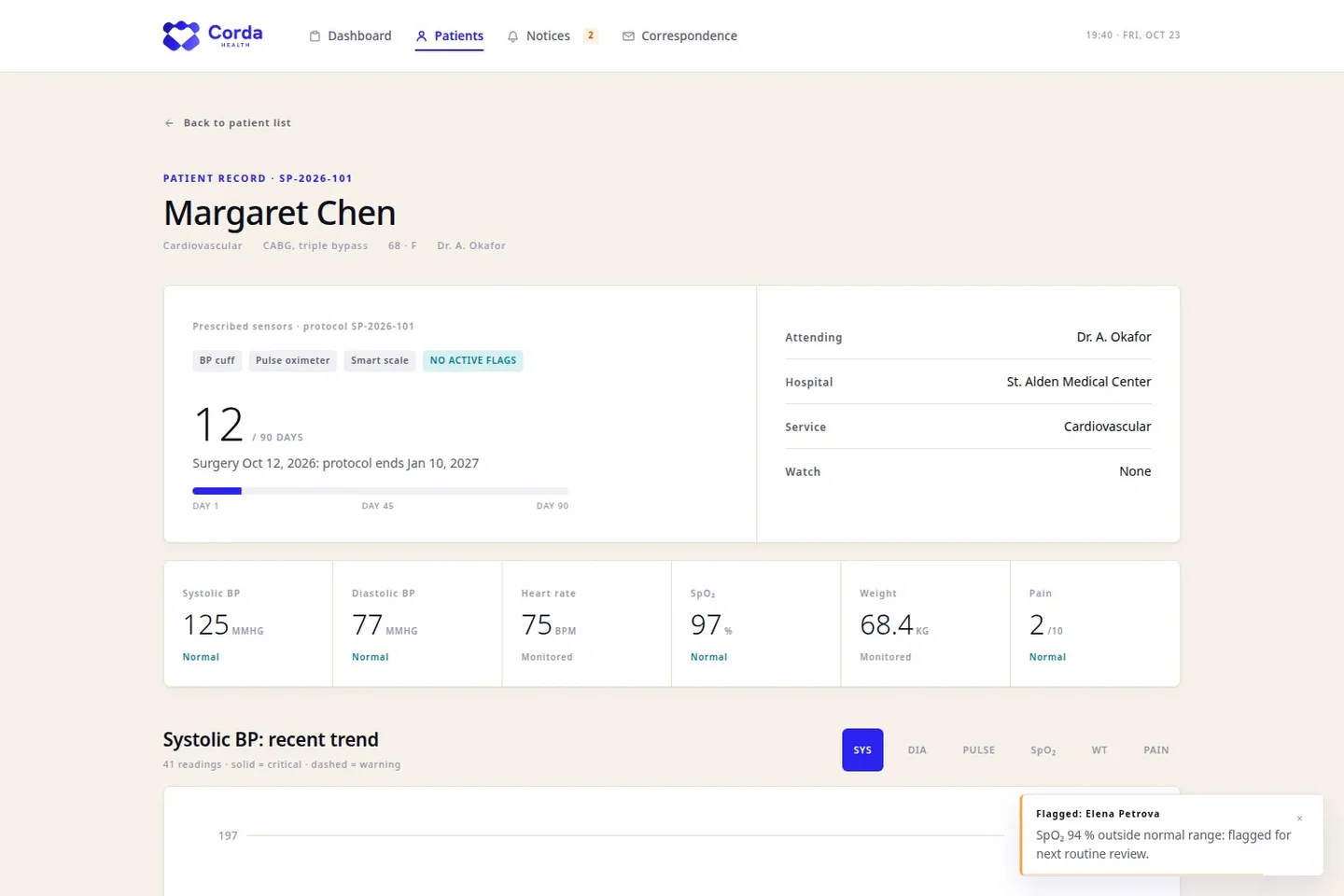The width and height of the screenshot is (1344, 896).
Task: Click the Smart scale sensor chip
Action: tap(380, 361)
